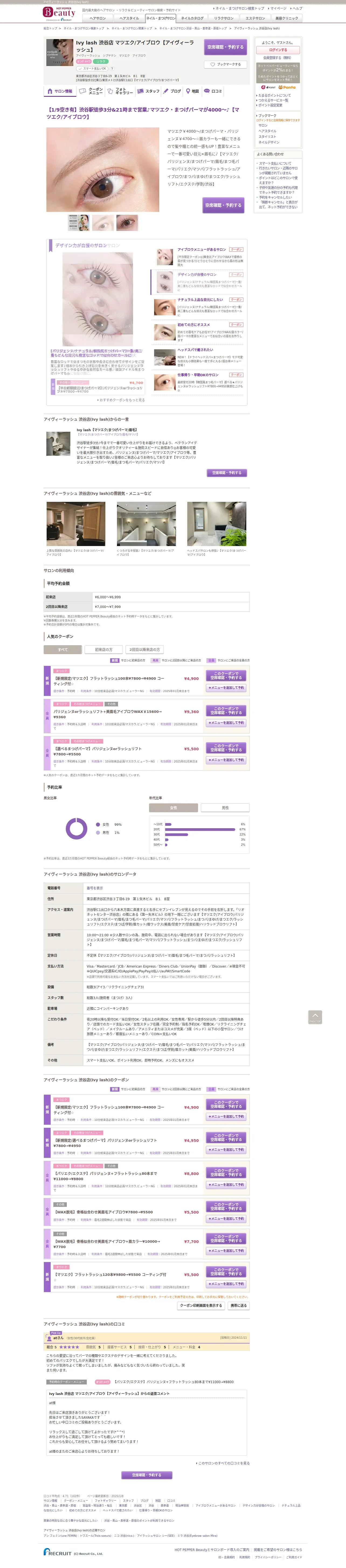
Task: Open the 口コミ tab
Action: click(213, 91)
